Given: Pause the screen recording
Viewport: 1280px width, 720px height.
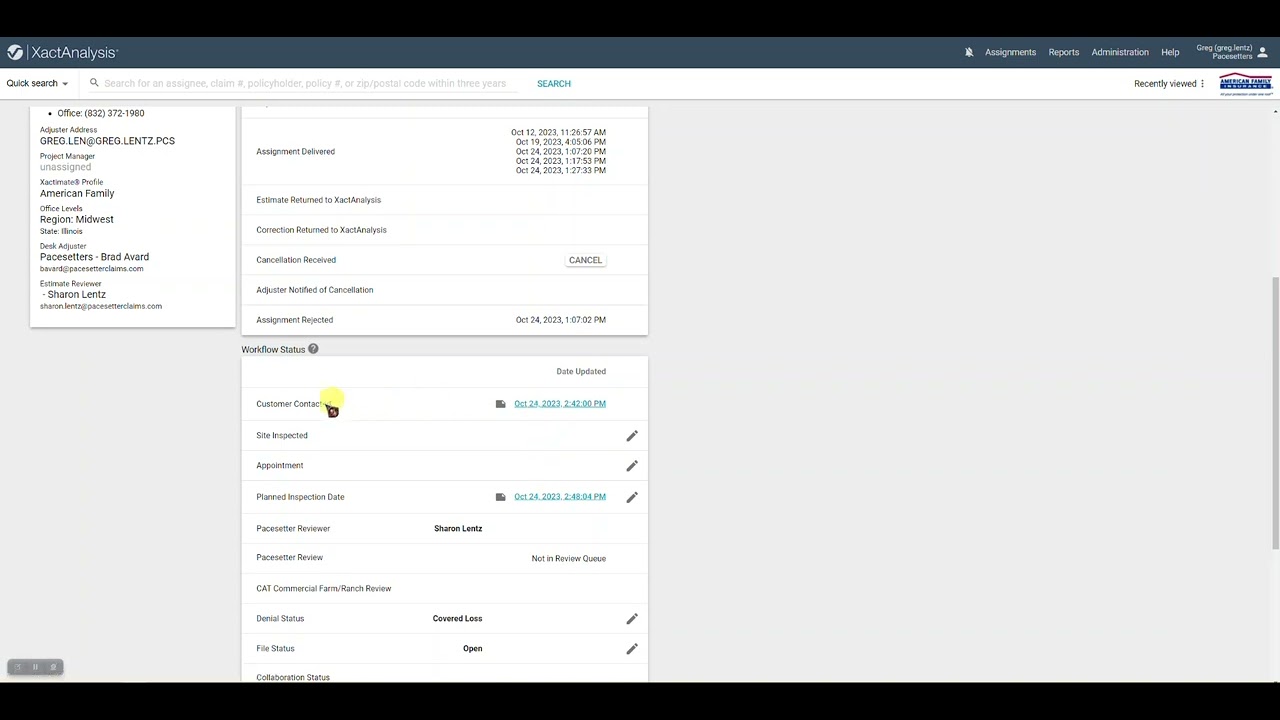Looking at the screenshot, I should (x=35, y=667).
